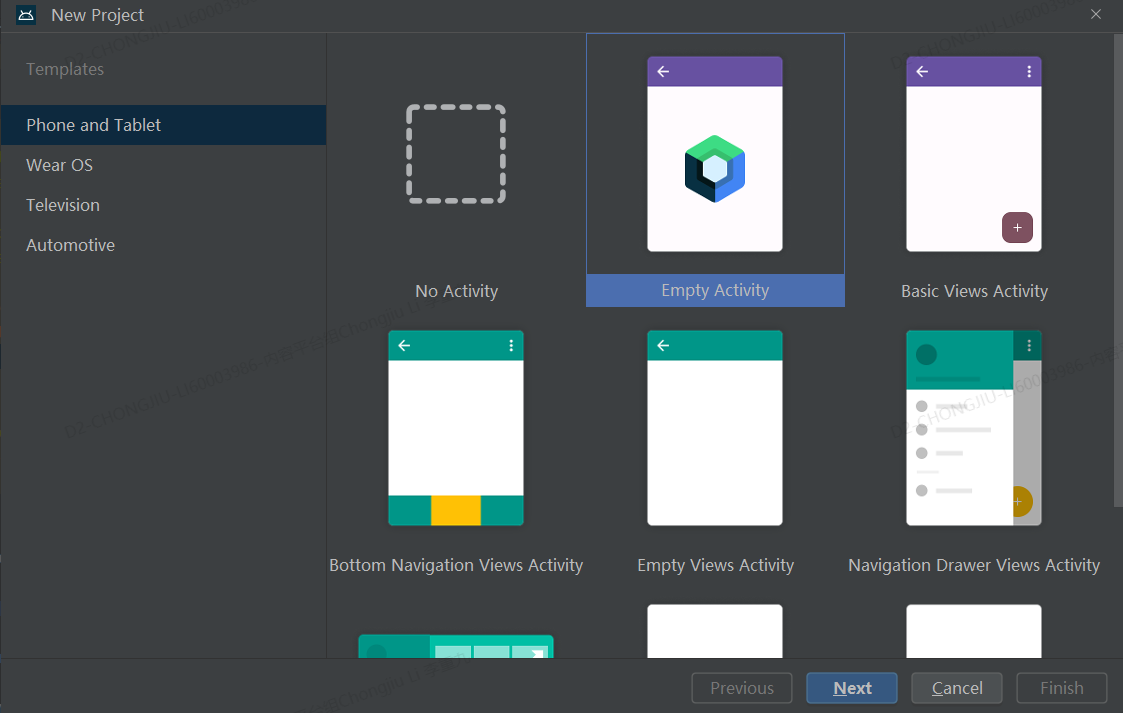The height and width of the screenshot is (713, 1123).
Task: Click the Basic Views Activity label
Action: click(x=974, y=291)
